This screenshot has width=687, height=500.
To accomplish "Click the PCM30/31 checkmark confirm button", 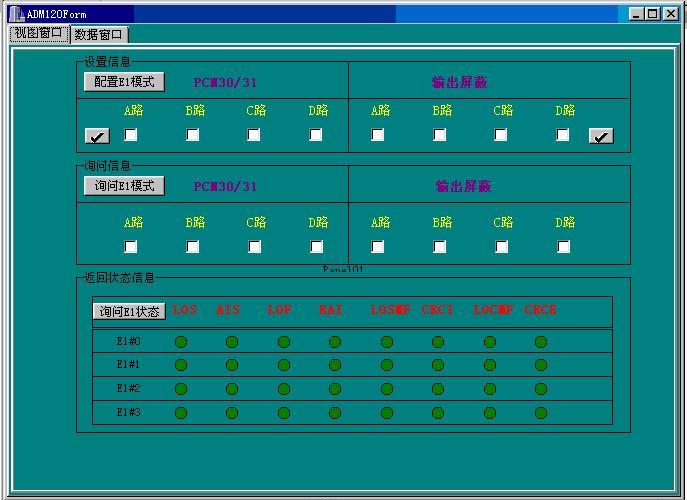I will click(97, 136).
